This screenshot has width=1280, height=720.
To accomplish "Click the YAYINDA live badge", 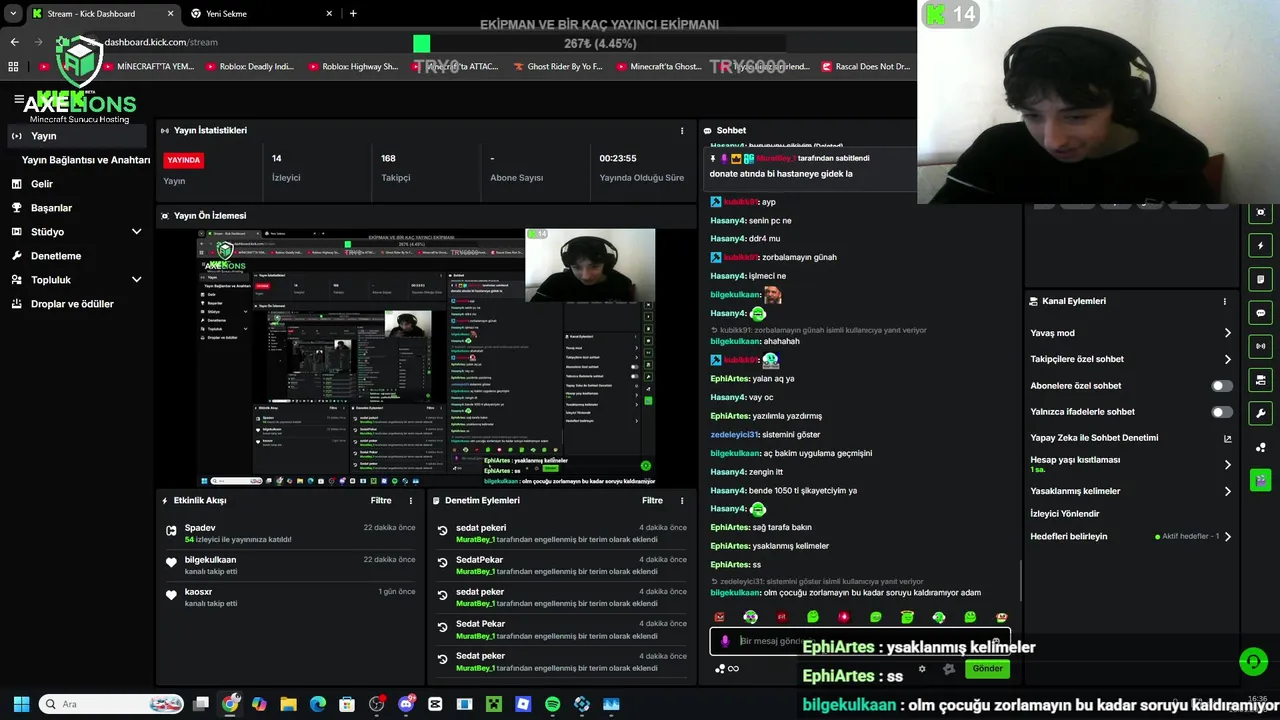I will [x=184, y=160].
